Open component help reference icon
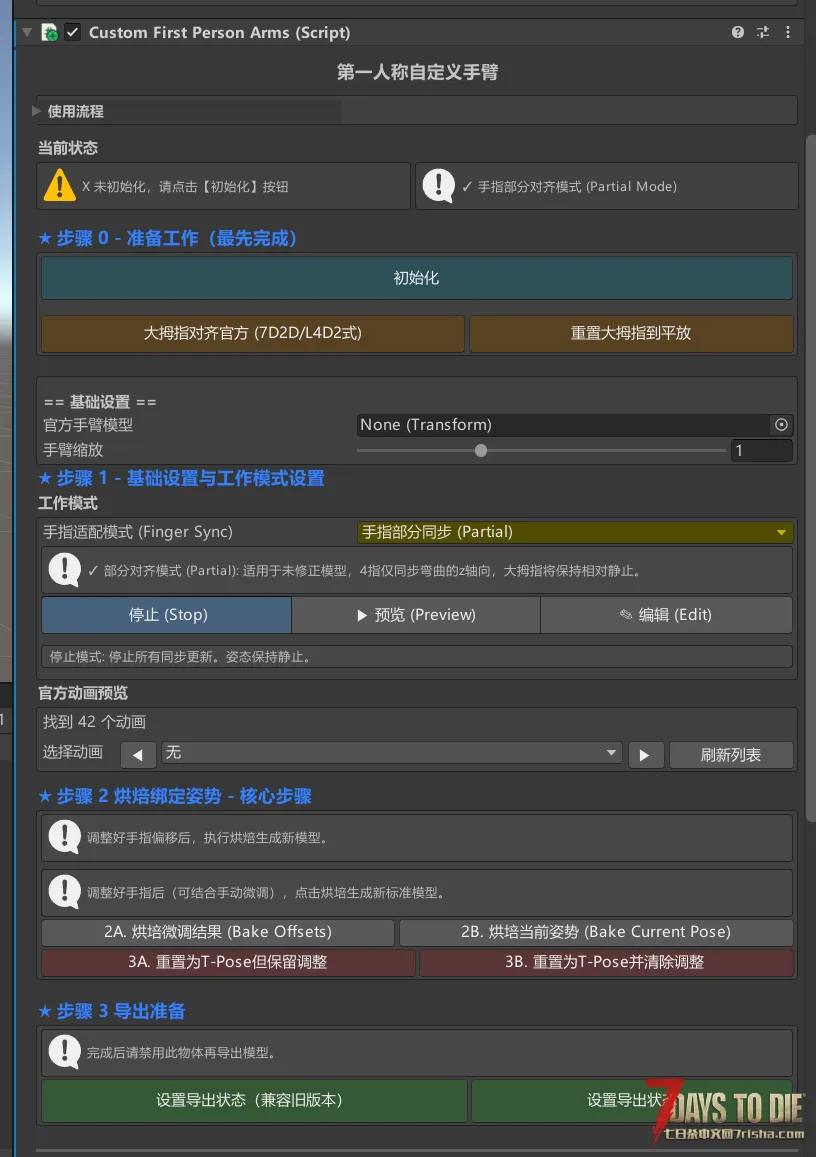This screenshot has height=1157, width=816. click(738, 32)
